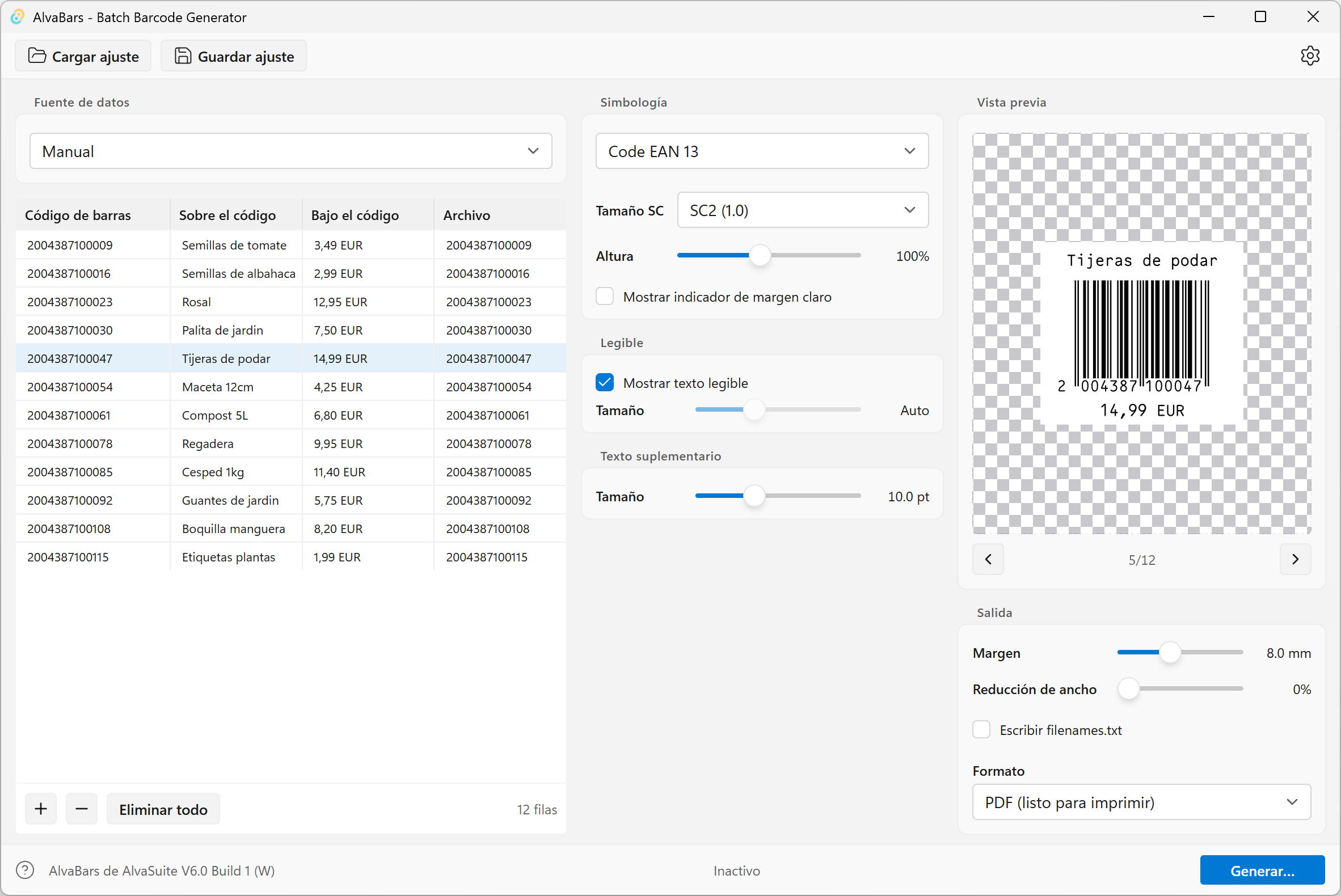Remove selected row with minus button
Viewport: 1341px width, 896px height.
[x=81, y=809]
